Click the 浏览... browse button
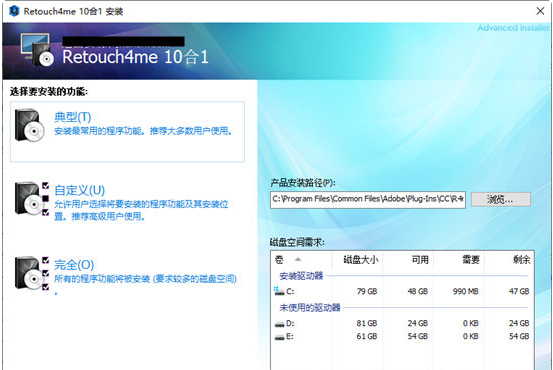 (x=501, y=199)
